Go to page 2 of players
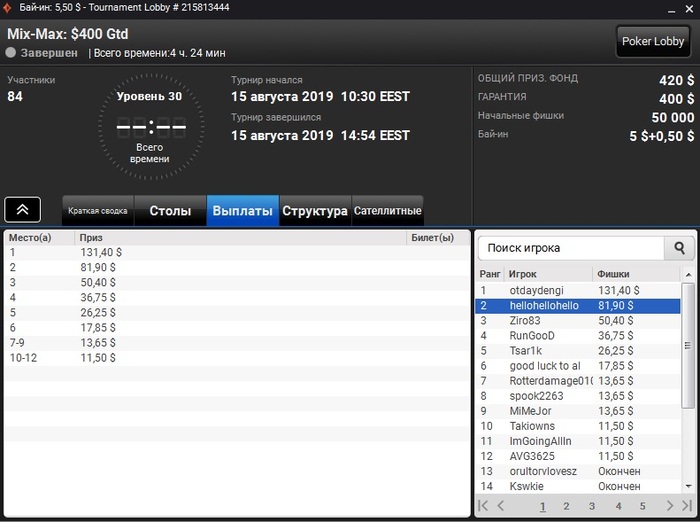 tap(566, 506)
